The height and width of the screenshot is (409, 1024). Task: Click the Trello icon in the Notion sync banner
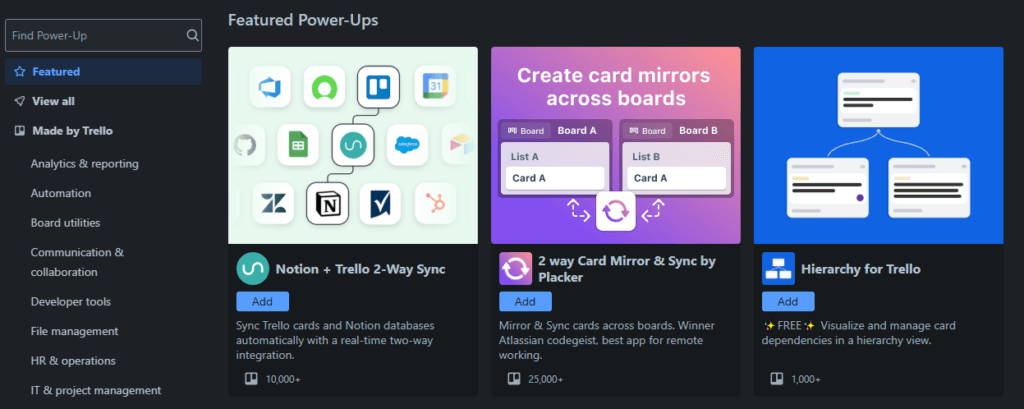tap(378, 87)
